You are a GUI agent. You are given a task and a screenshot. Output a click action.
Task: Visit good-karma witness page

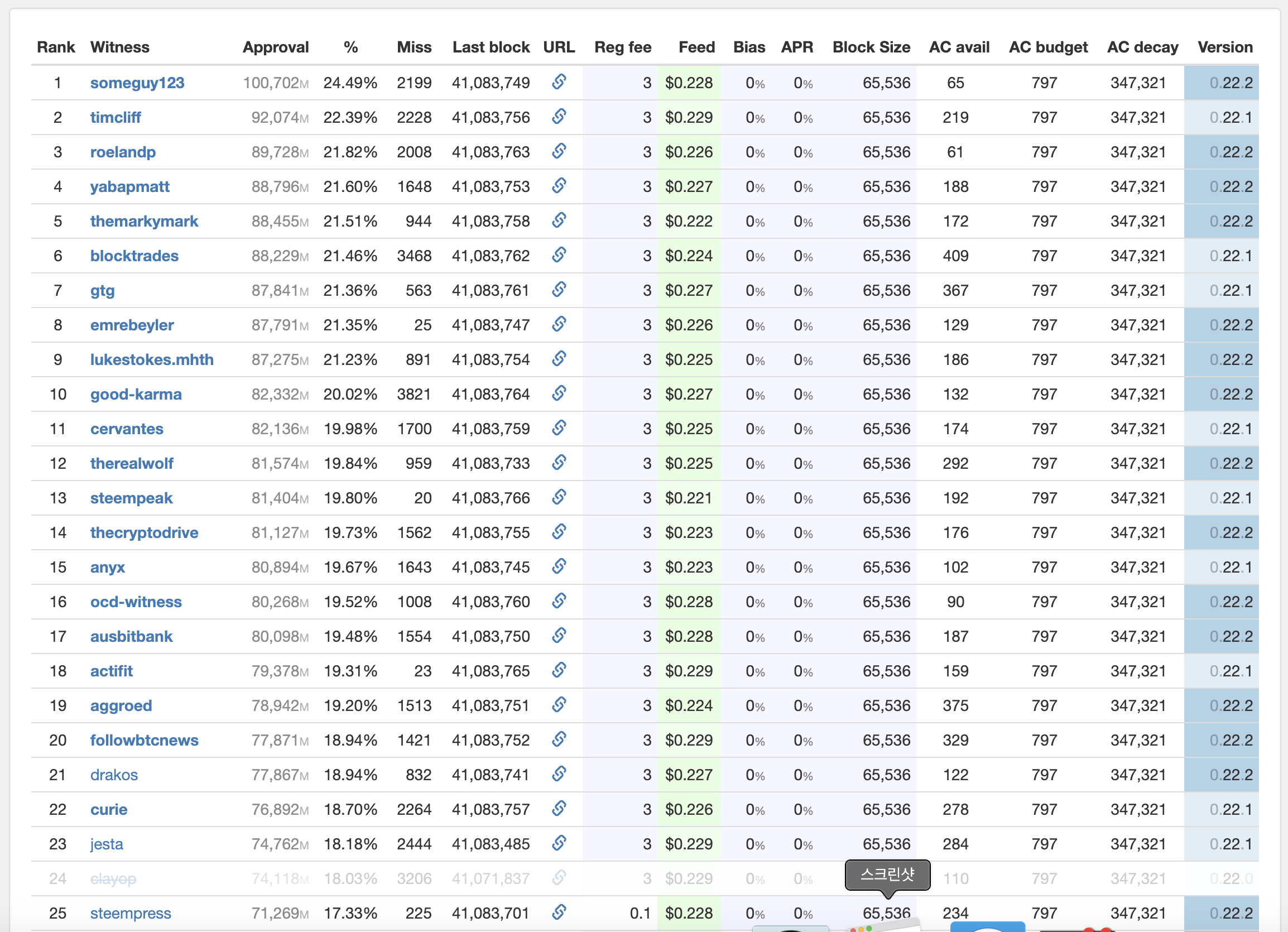pos(136,395)
